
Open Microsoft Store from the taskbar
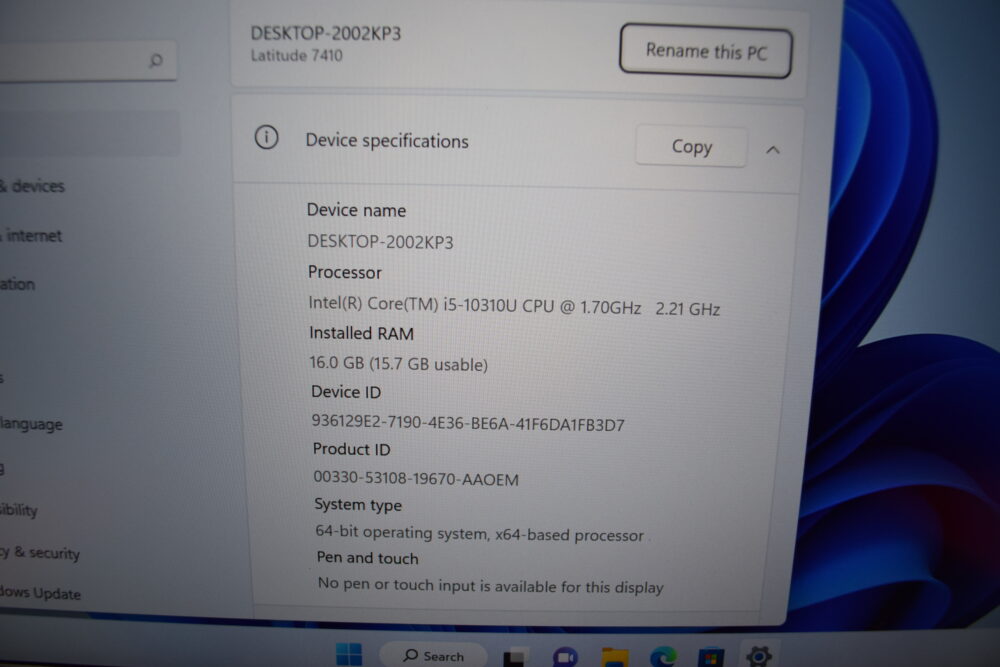coord(711,657)
